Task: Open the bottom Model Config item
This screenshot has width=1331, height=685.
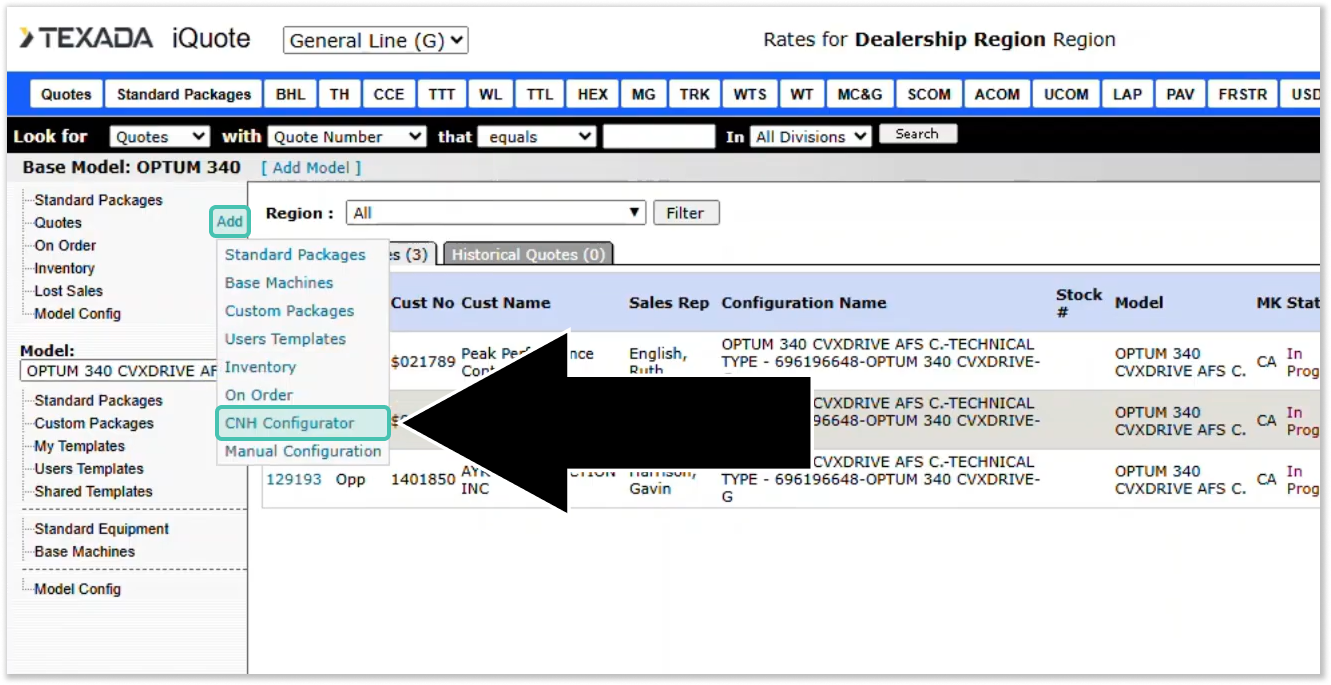Action: pyautogui.click(x=77, y=589)
